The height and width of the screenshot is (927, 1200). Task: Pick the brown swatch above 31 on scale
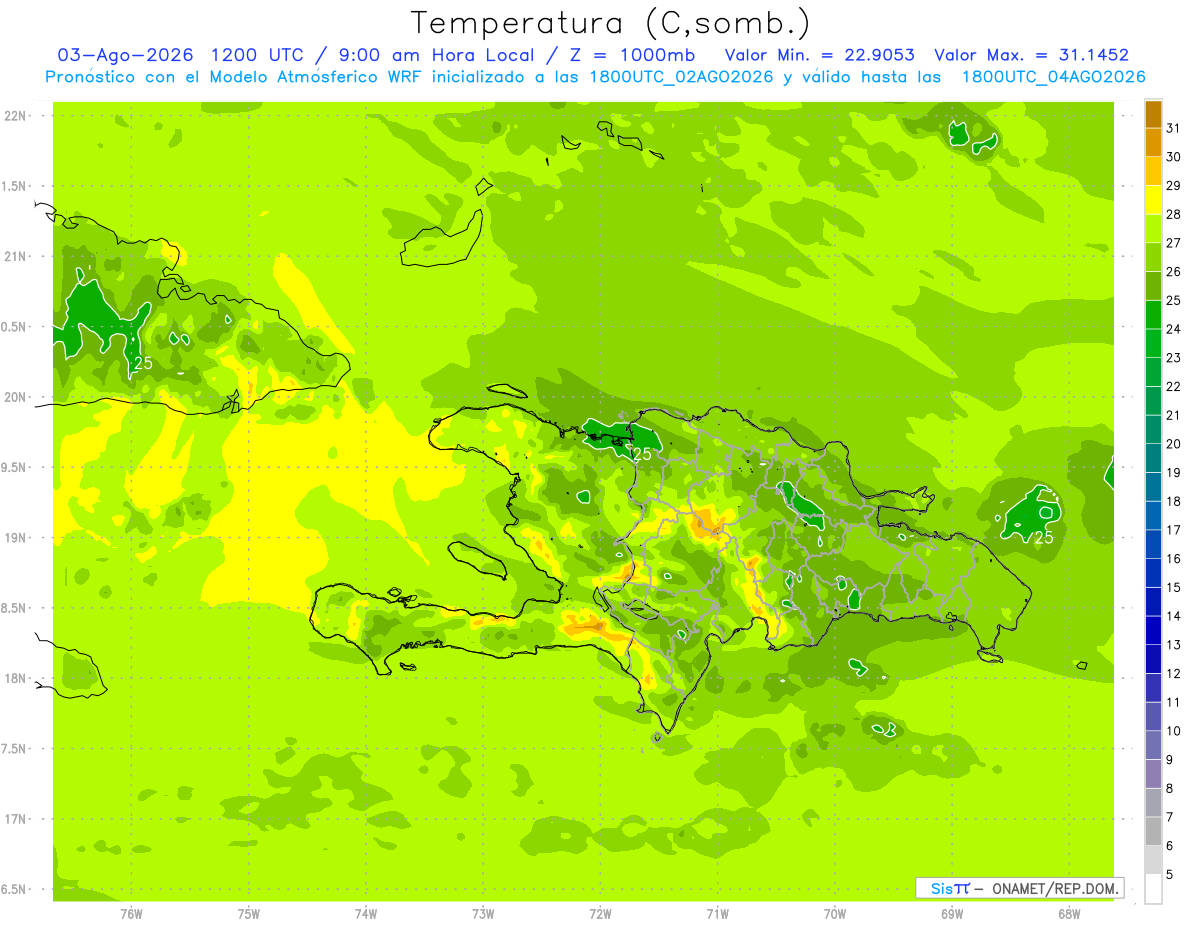pos(1153,114)
